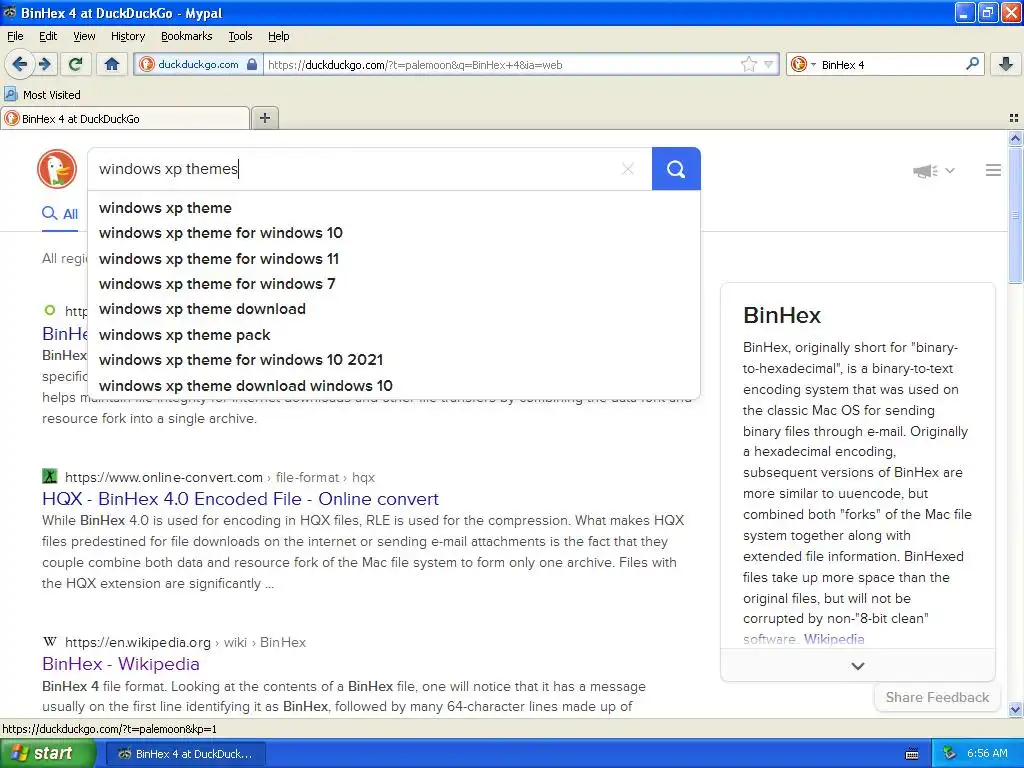Open the Tools menu
1024x768 pixels.
pyautogui.click(x=240, y=36)
